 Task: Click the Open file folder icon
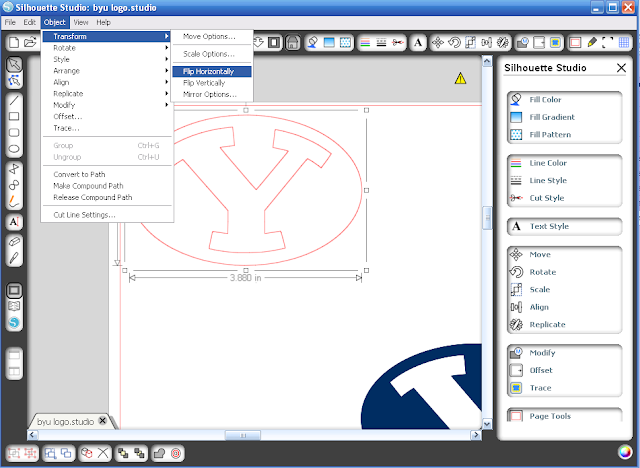pyautogui.click(x=30, y=42)
